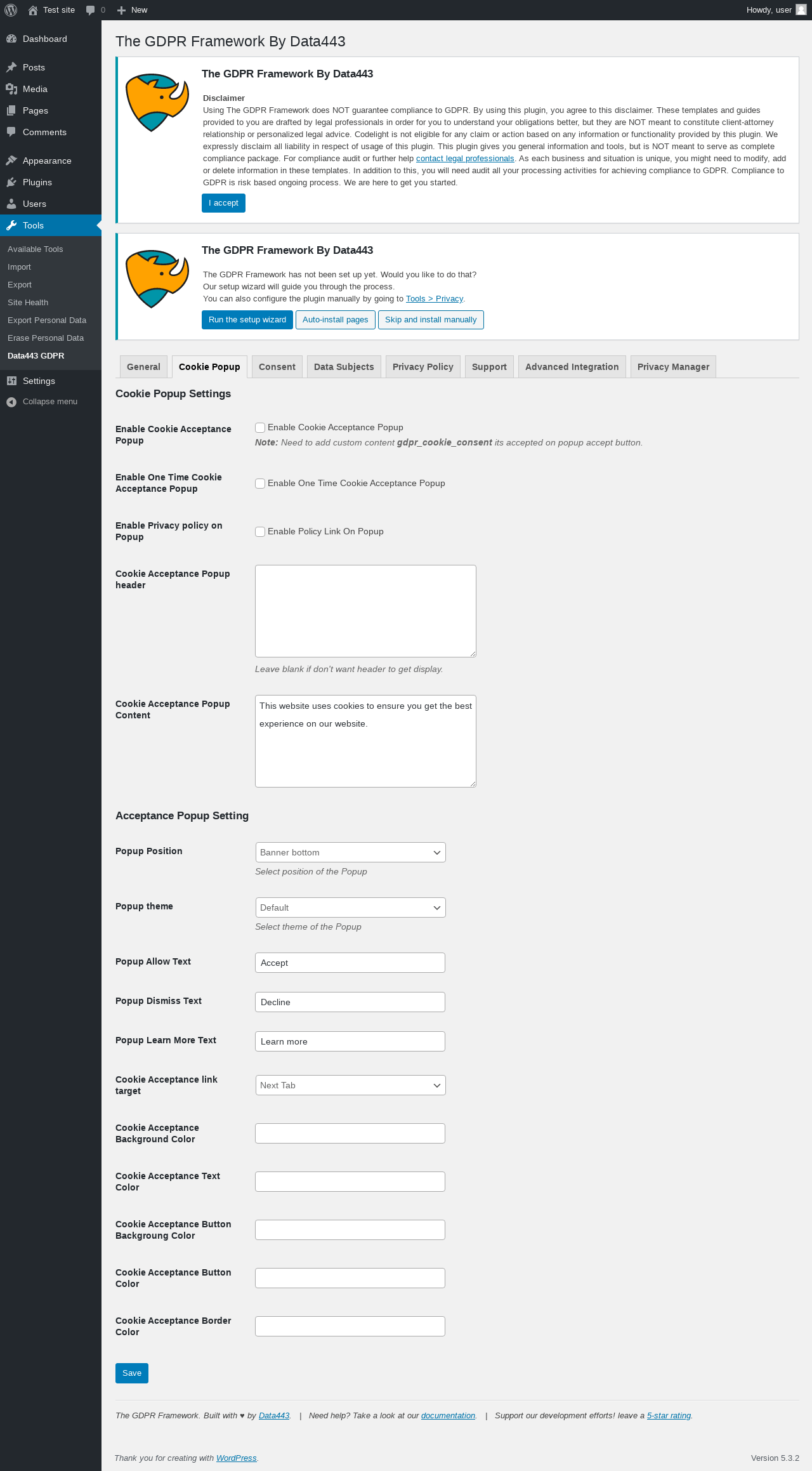Click the Appearance brush icon
This screenshot has width=812, height=1471.
11,161
